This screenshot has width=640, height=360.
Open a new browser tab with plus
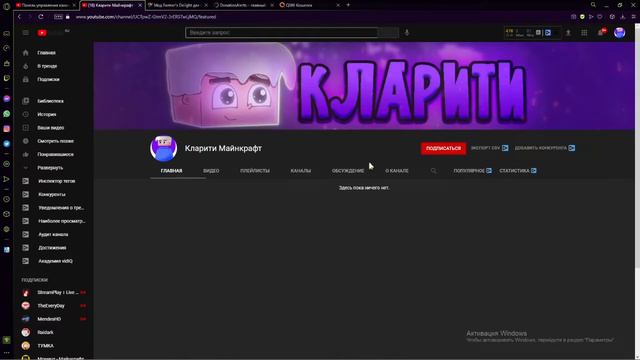point(348,5)
